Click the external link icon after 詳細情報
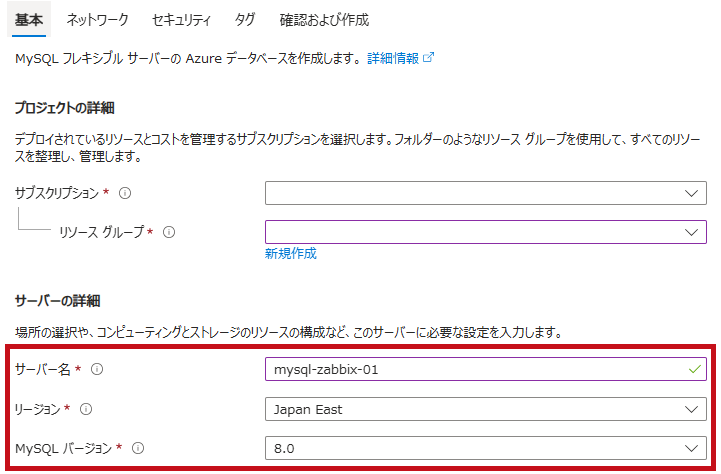Screen dimensions: 721x474 428,57
